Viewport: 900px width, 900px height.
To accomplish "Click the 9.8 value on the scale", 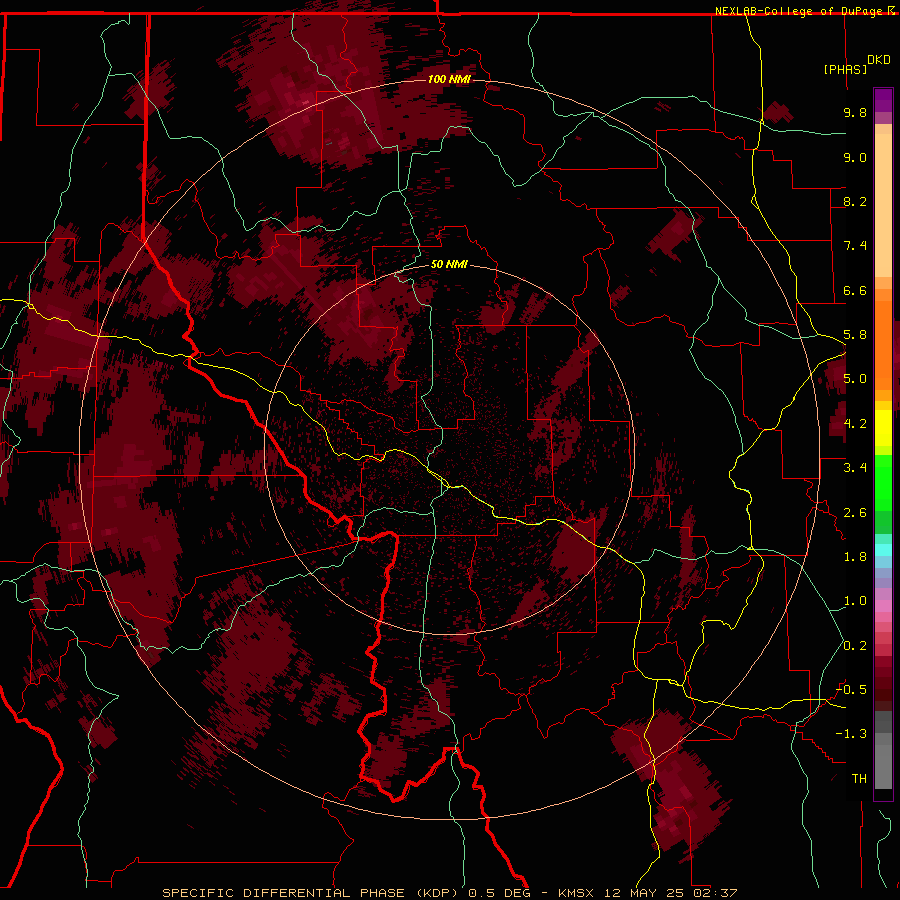I will [x=855, y=112].
